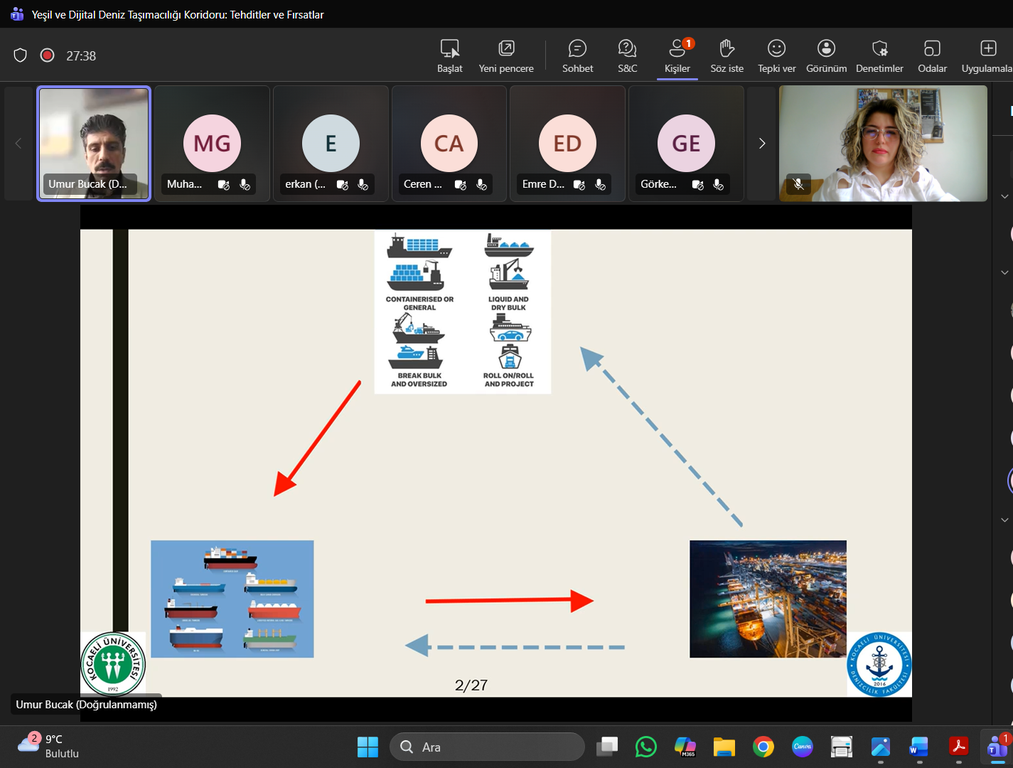Click the shield privacy icon
The height and width of the screenshot is (768, 1013).
[20, 56]
